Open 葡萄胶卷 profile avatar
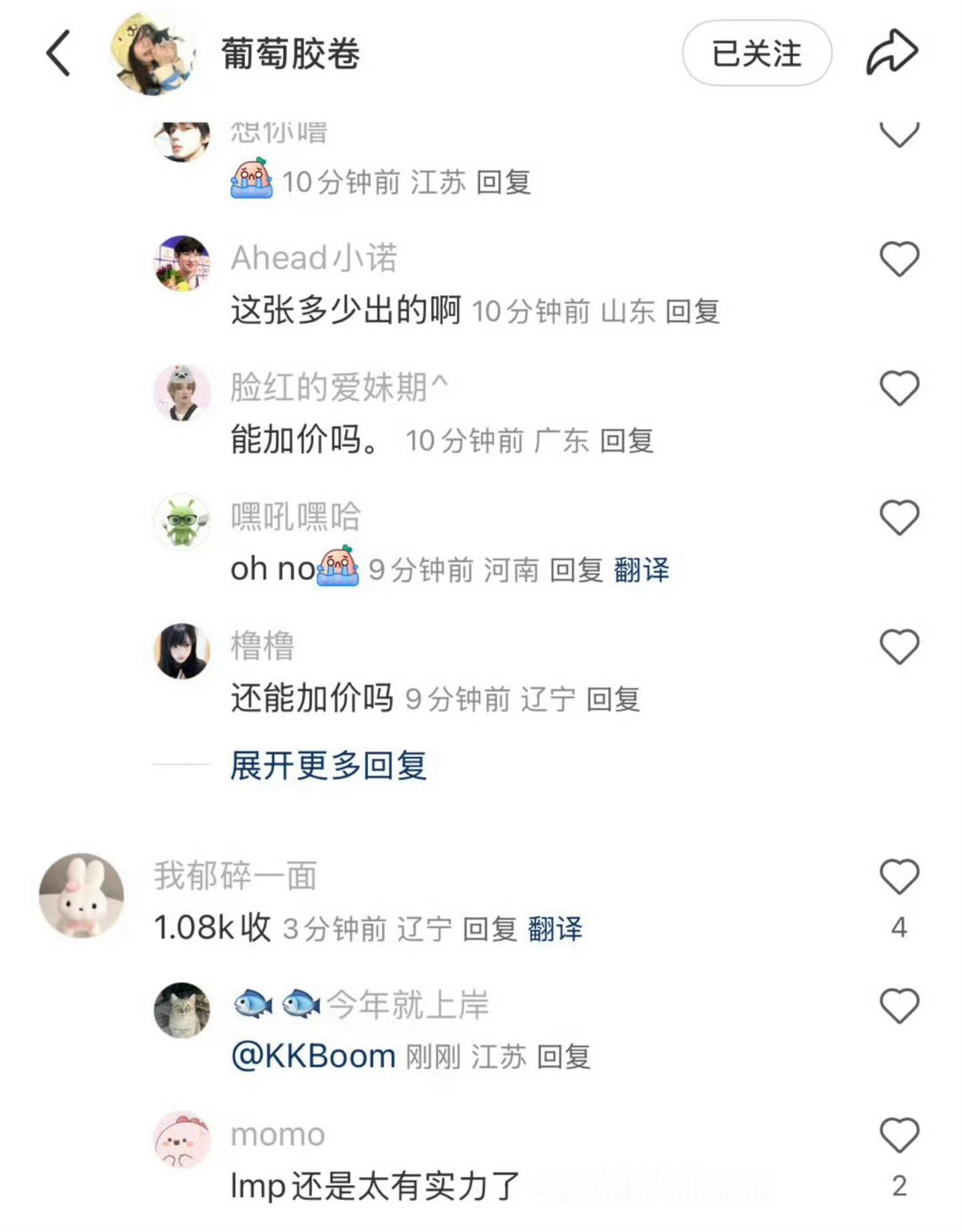962x1232 pixels. 153,53
